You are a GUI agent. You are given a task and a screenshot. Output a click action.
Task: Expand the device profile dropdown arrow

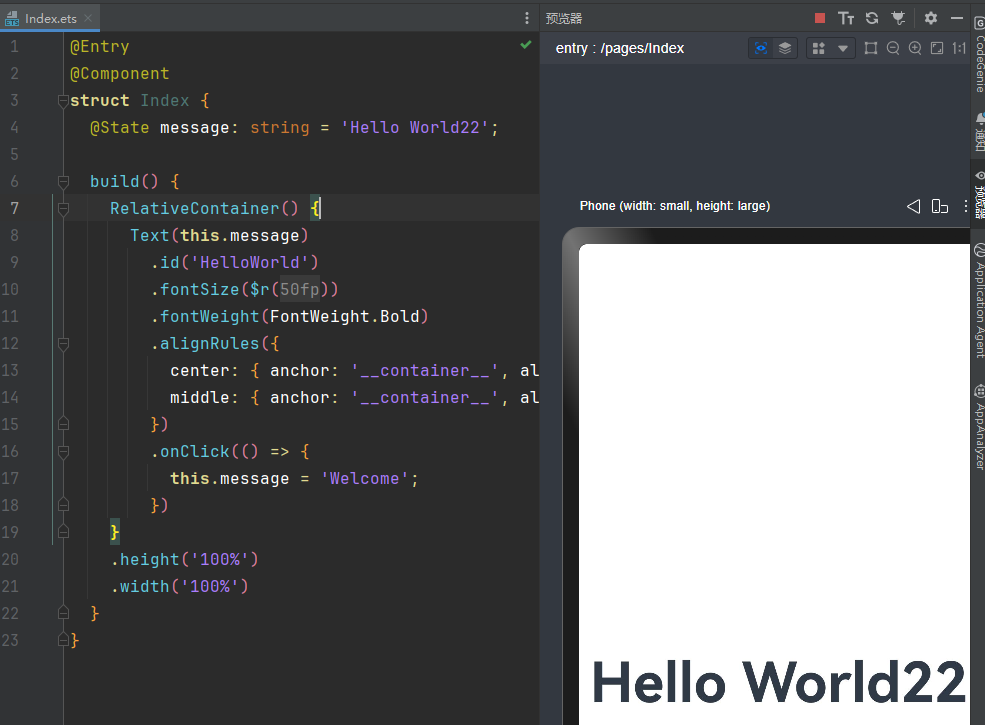click(843, 48)
